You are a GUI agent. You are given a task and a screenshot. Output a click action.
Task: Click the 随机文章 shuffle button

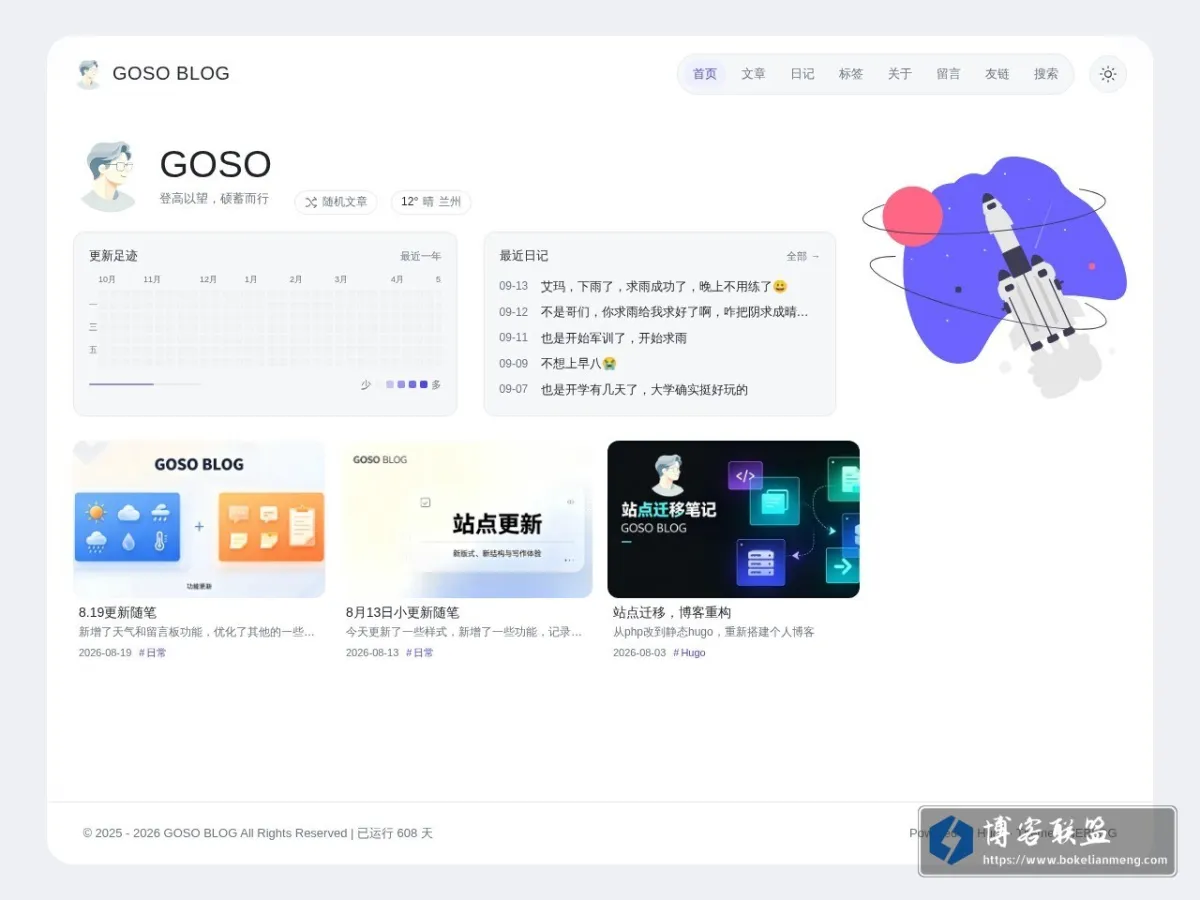[x=336, y=202]
